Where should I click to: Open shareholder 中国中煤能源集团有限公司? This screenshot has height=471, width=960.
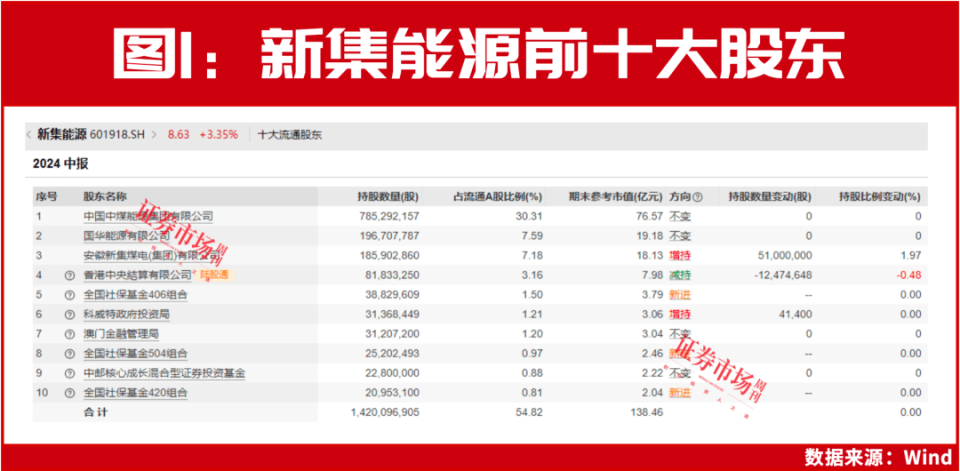click(x=148, y=216)
